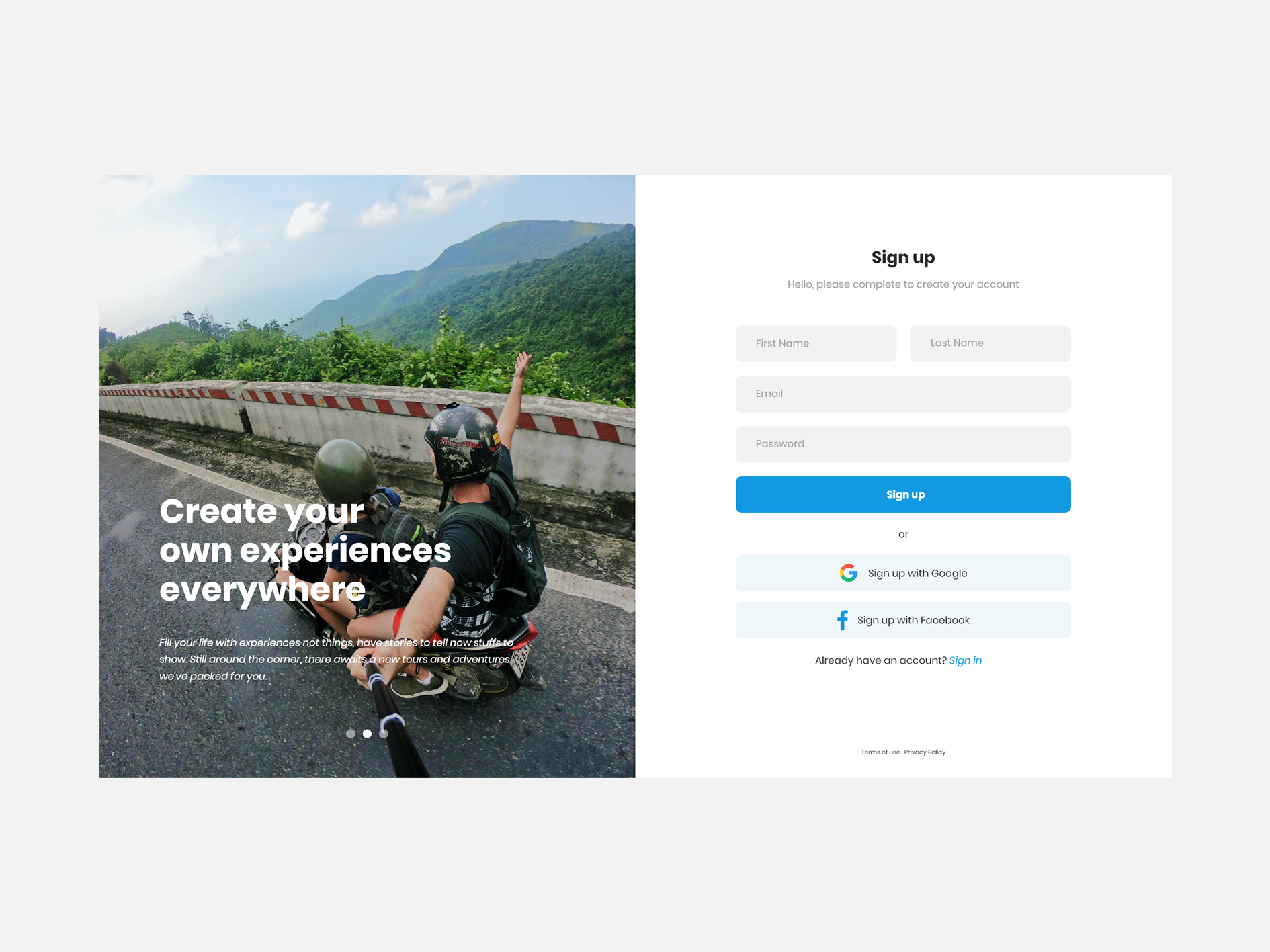Focus the Email input field
The width and height of the screenshot is (1270, 952).
(x=903, y=394)
